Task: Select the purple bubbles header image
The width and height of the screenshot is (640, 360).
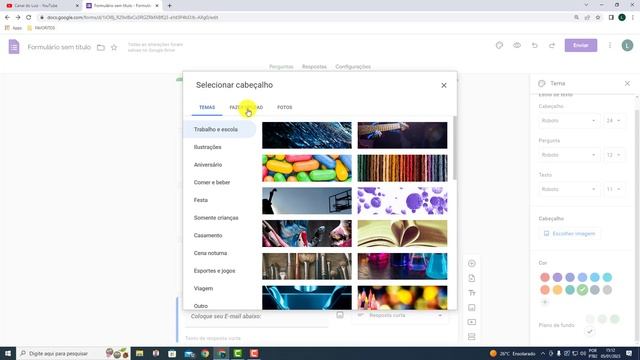Action: (x=402, y=201)
